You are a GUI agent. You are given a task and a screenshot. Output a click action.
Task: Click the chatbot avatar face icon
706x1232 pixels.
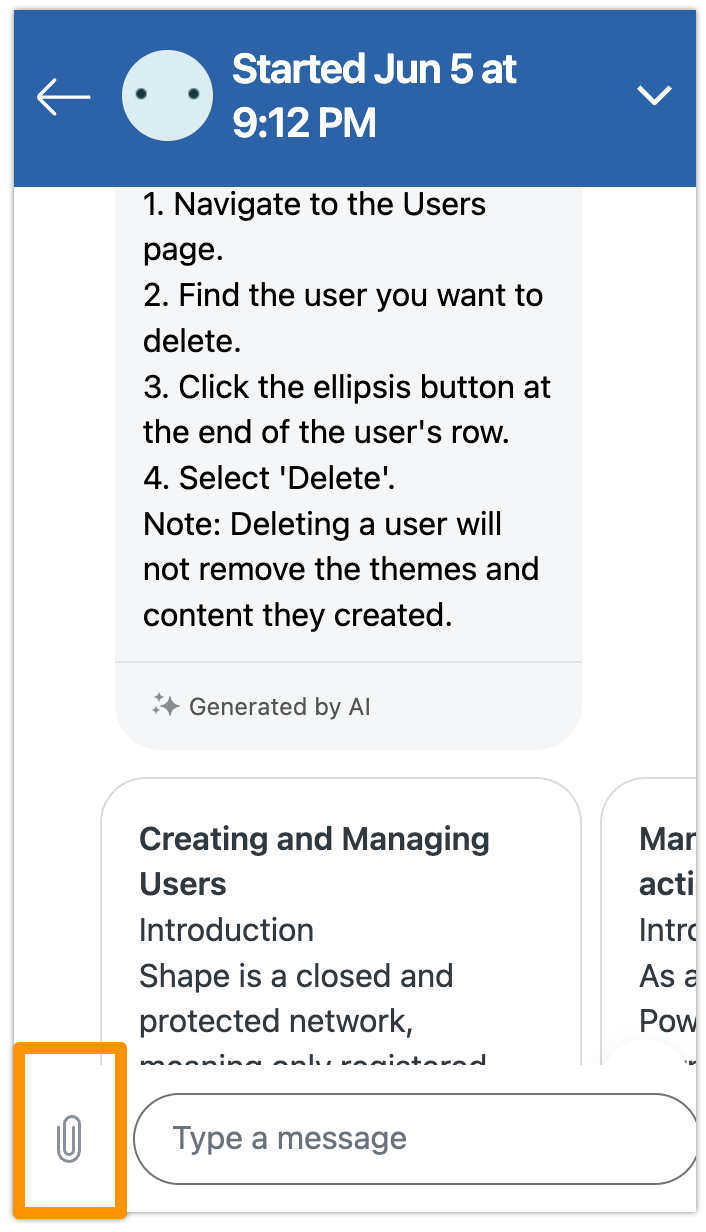[167, 96]
